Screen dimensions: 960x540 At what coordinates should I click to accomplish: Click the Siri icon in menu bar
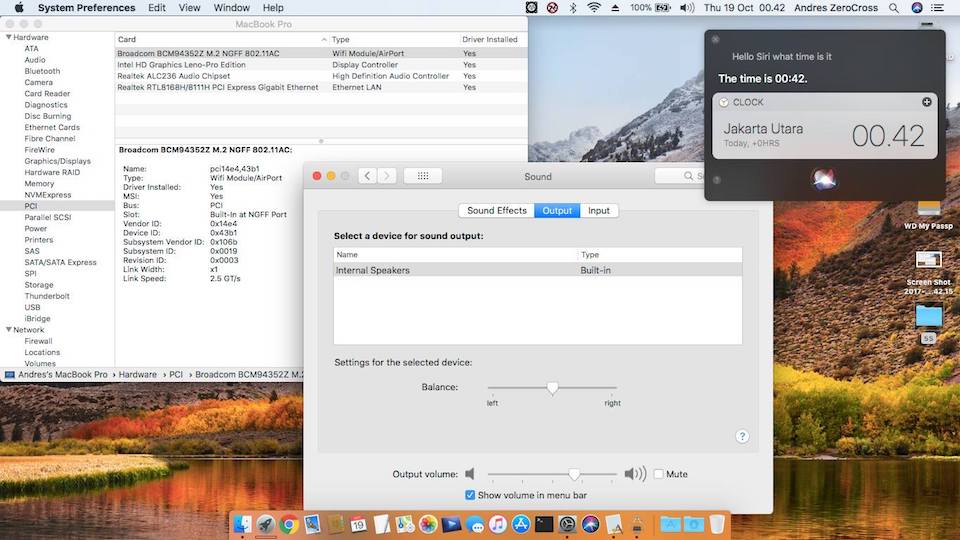917,8
